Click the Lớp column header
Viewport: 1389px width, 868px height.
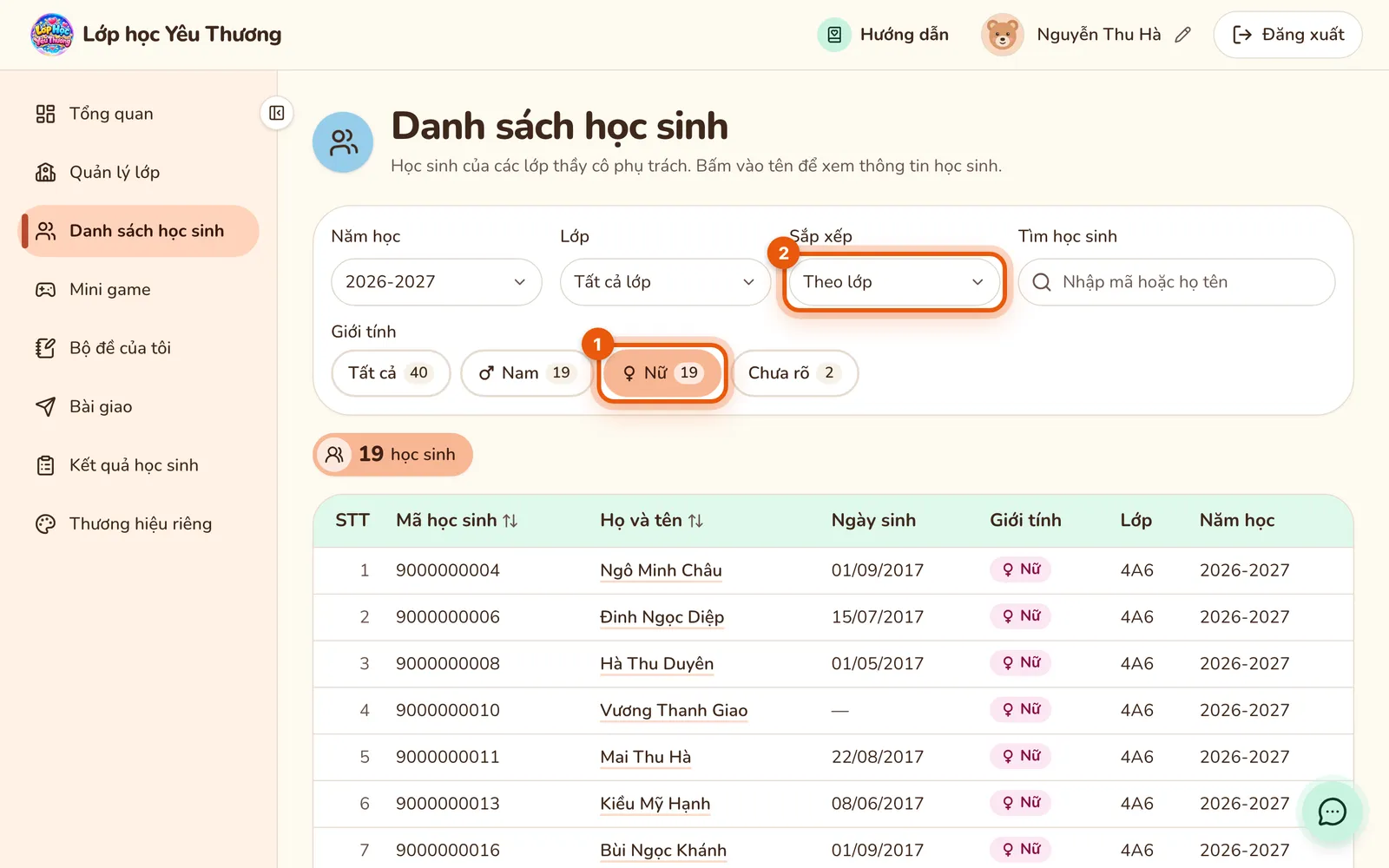[x=1136, y=520]
